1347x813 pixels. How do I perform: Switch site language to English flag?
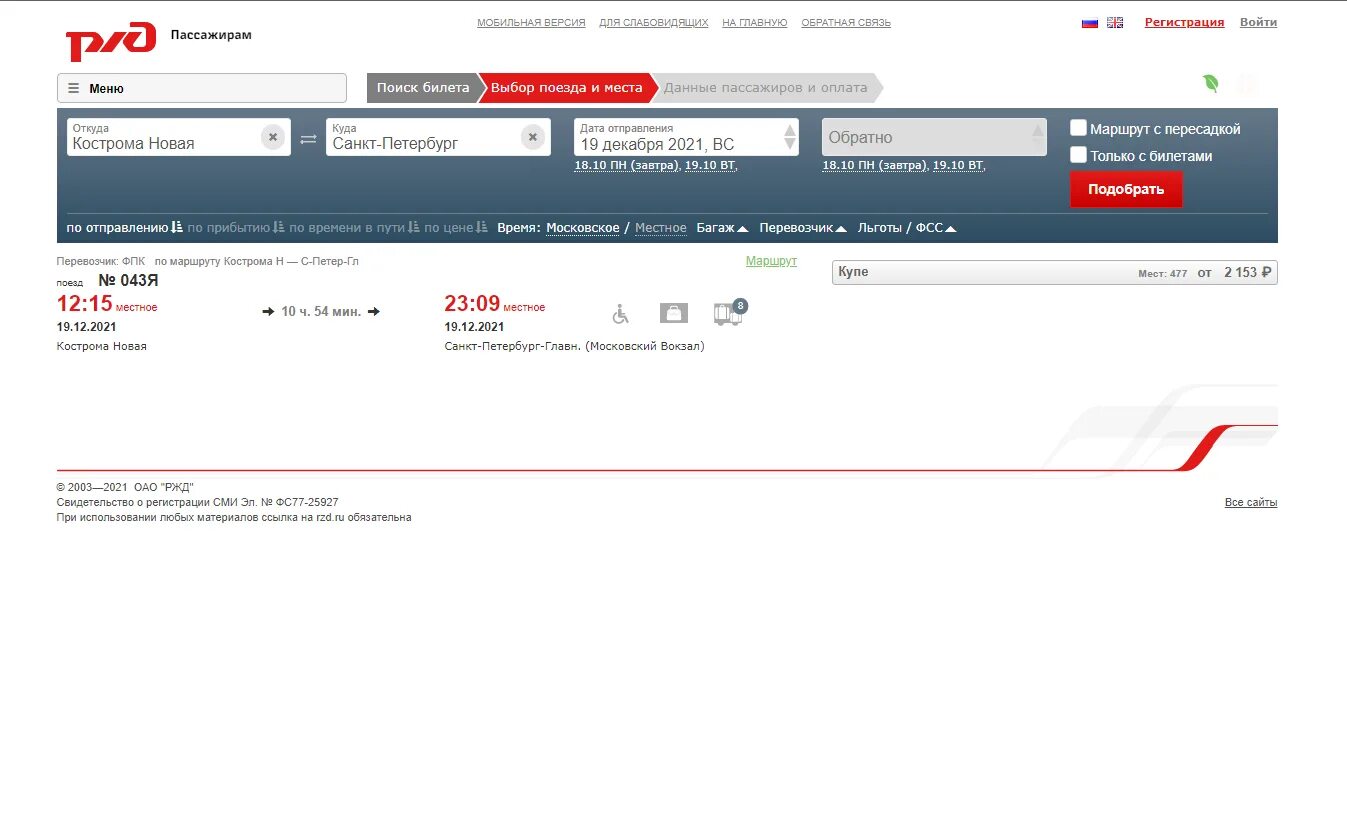pyautogui.click(x=1115, y=23)
